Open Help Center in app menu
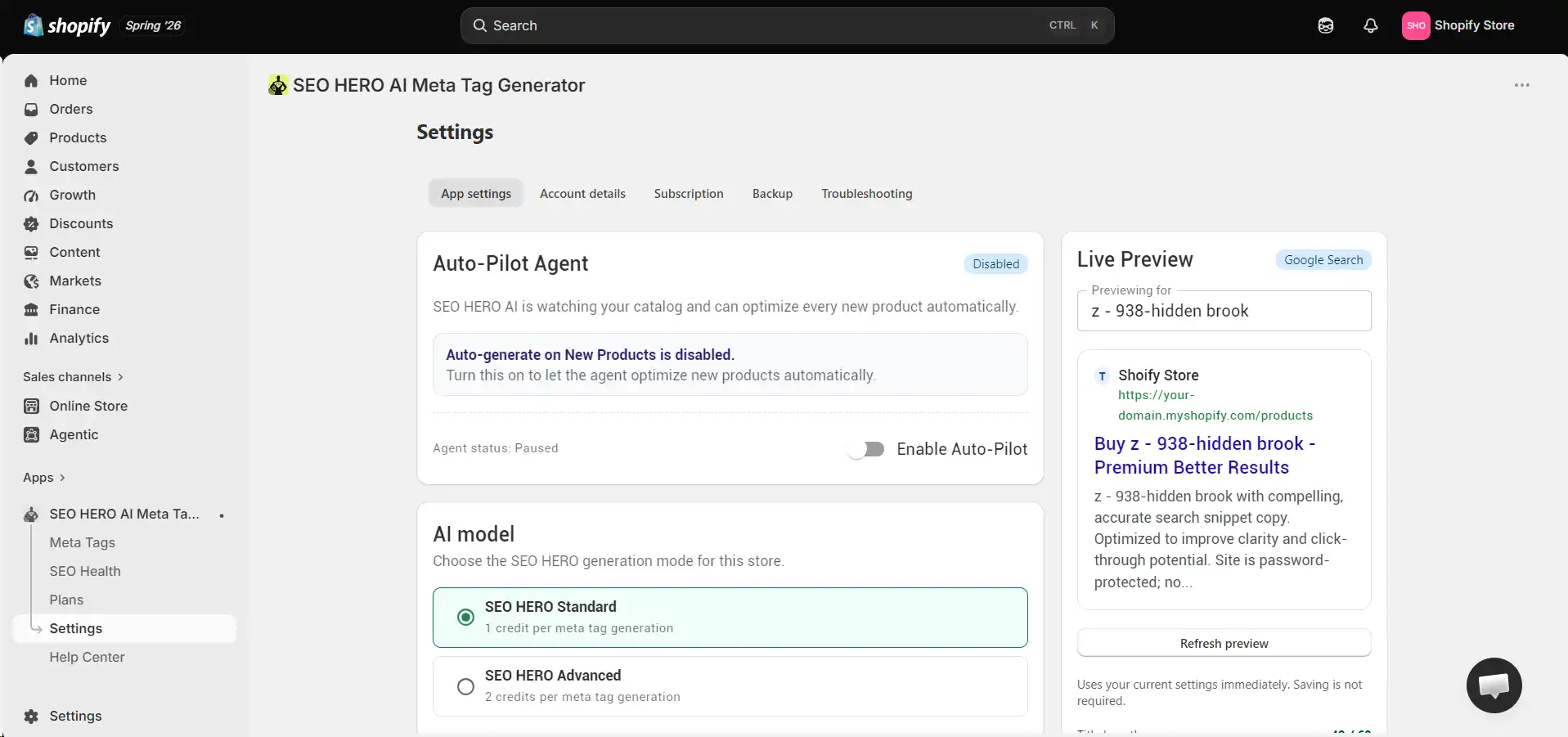 [x=87, y=657]
